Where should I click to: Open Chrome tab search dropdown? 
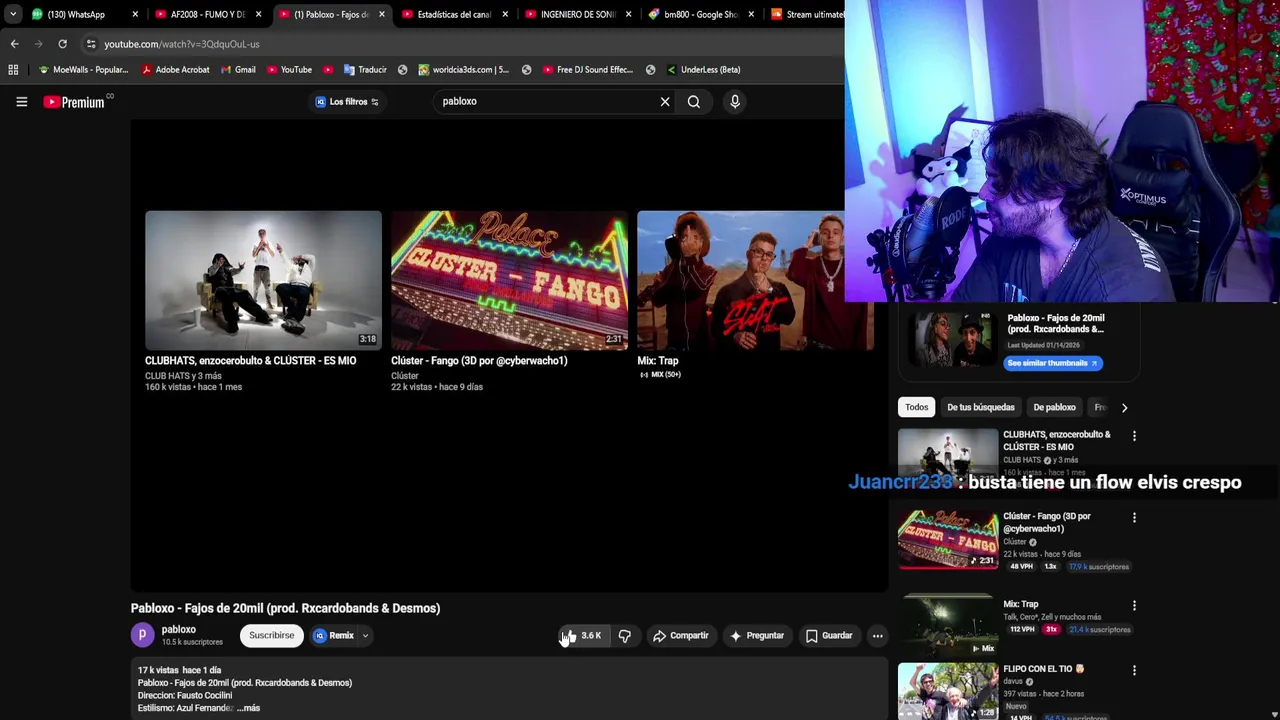12,14
